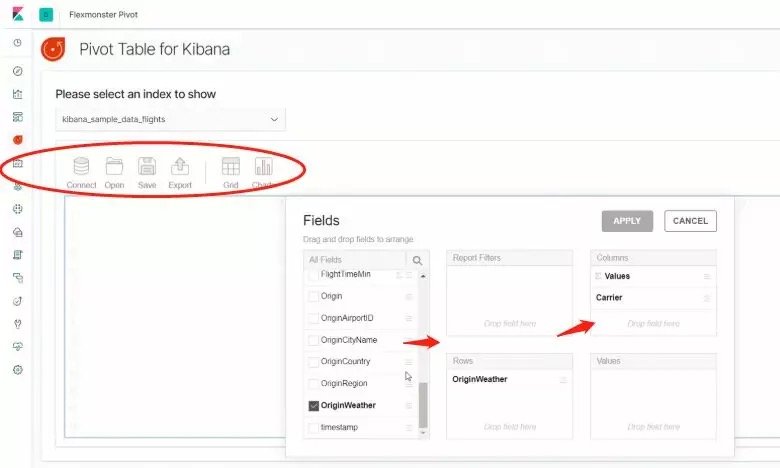Open Visualize chart icon in Kibana sidebar
This screenshot has height=468, width=780.
17,94
